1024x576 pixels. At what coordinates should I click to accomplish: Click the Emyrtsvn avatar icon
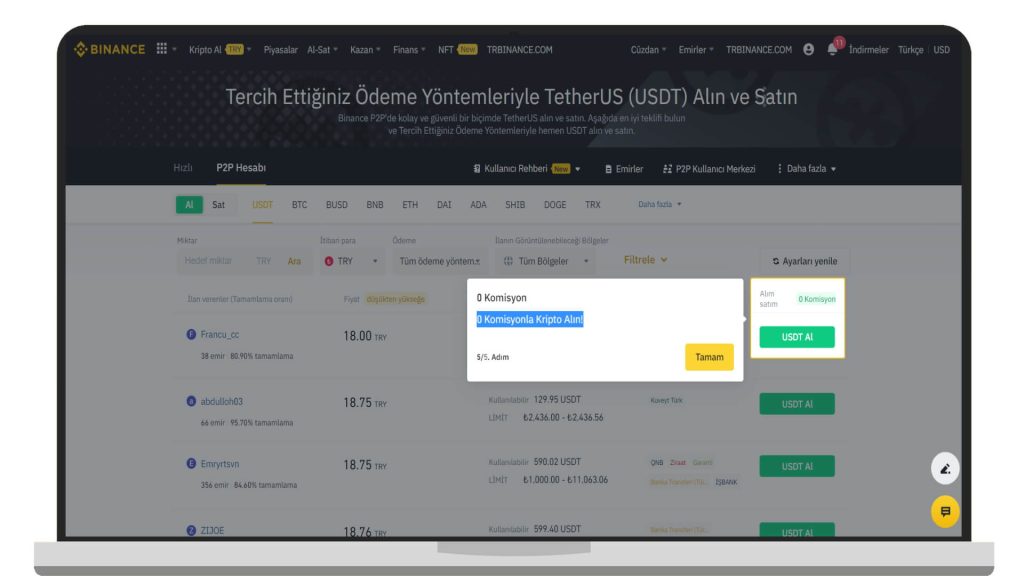pos(191,464)
